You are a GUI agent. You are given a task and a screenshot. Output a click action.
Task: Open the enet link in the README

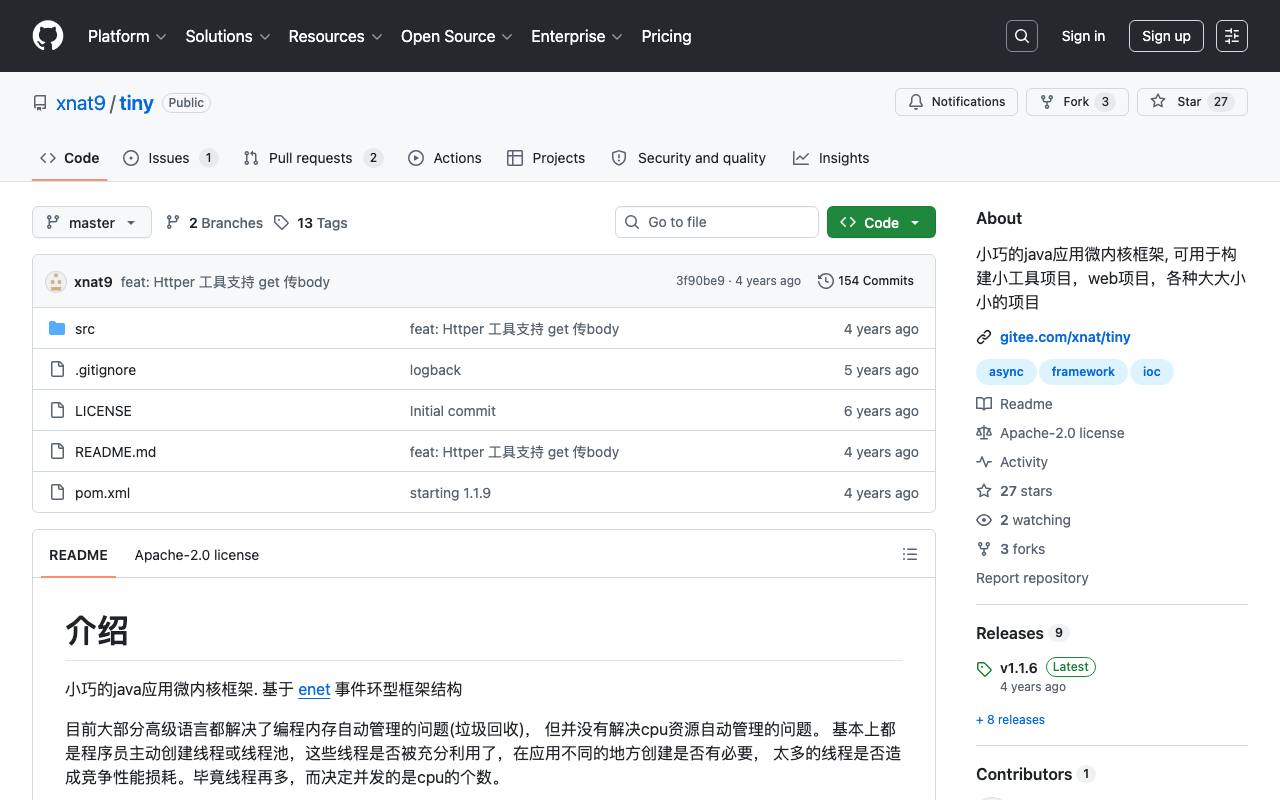pyautogui.click(x=314, y=689)
